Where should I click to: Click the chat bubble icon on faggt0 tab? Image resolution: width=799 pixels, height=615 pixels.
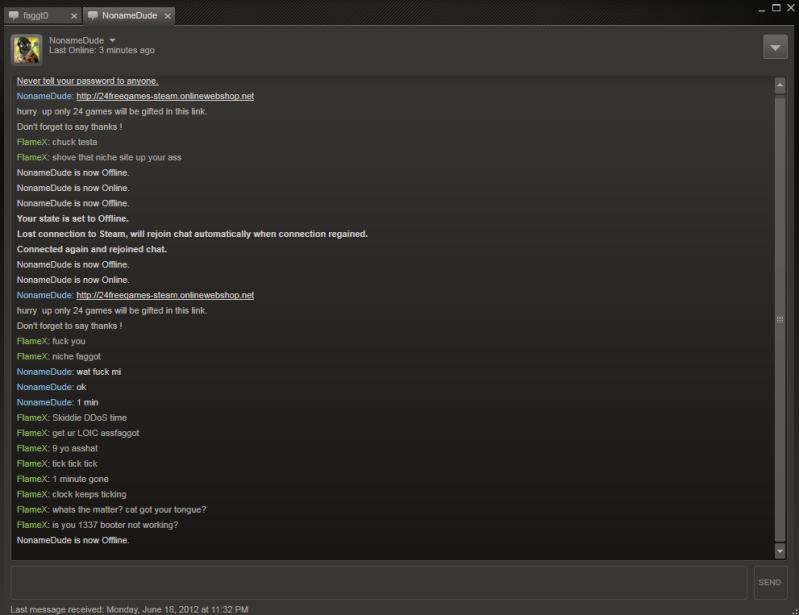tap(14, 15)
